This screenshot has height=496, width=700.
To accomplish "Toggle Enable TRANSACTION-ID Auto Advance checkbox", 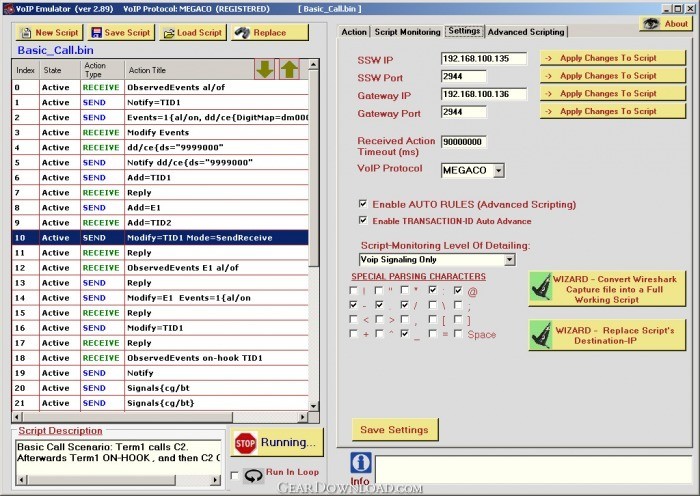I will [363, 220].
